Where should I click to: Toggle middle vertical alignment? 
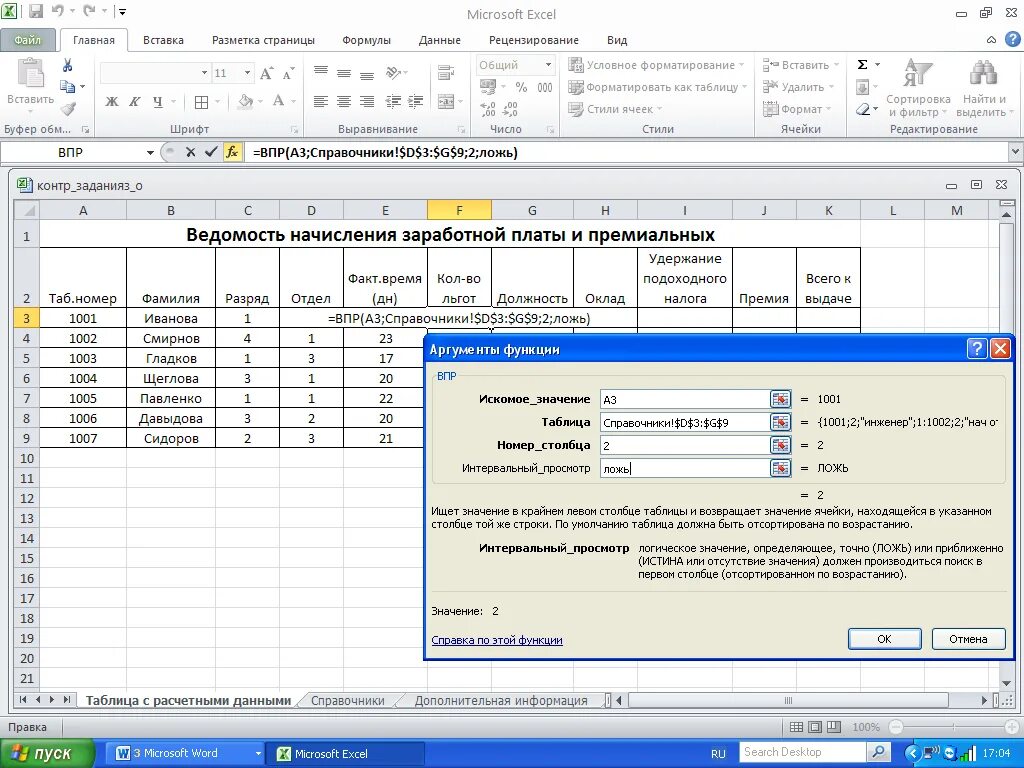pos(344,72)
